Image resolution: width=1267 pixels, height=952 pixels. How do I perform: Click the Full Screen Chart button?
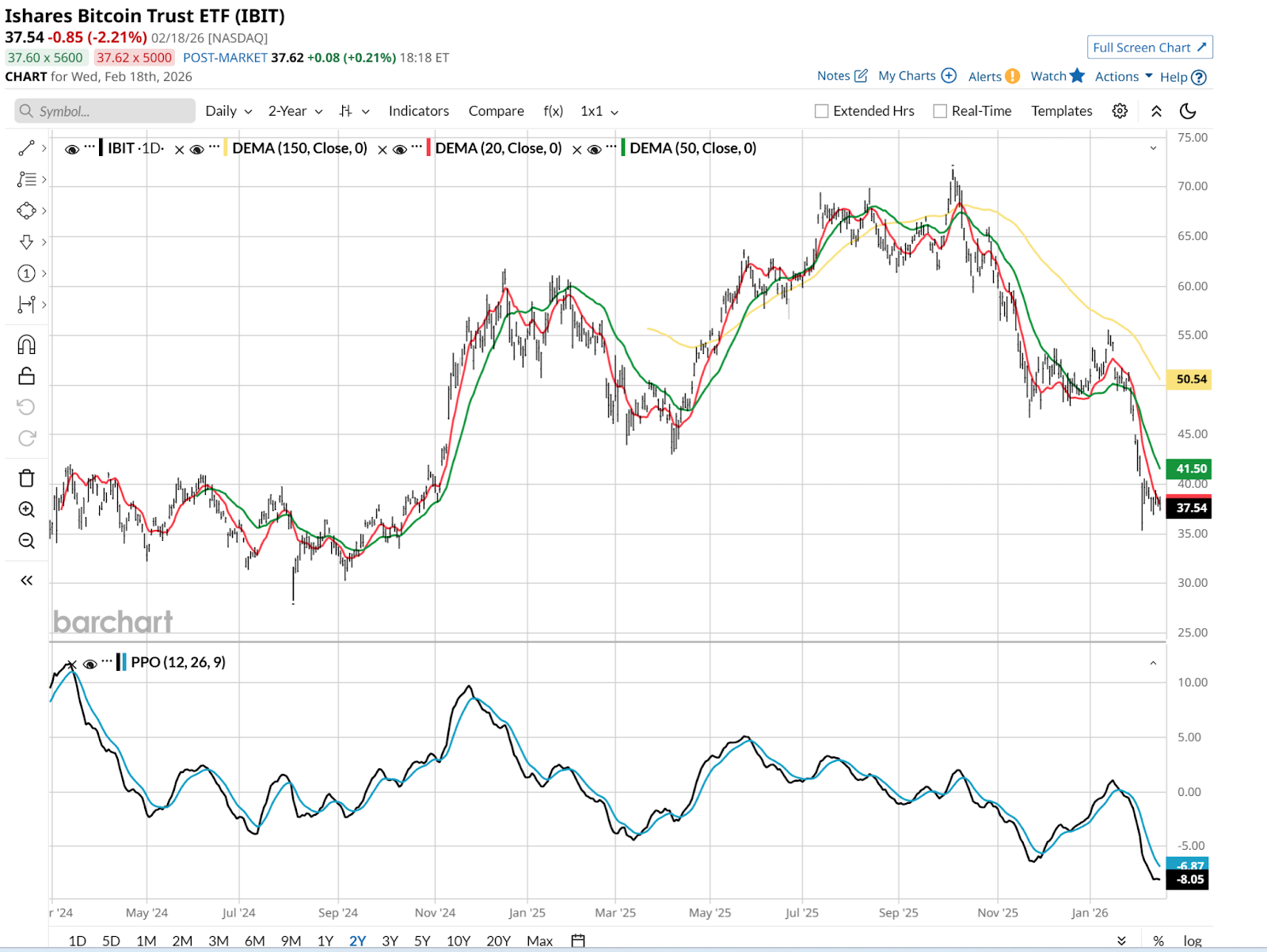tap(1149, 48)
